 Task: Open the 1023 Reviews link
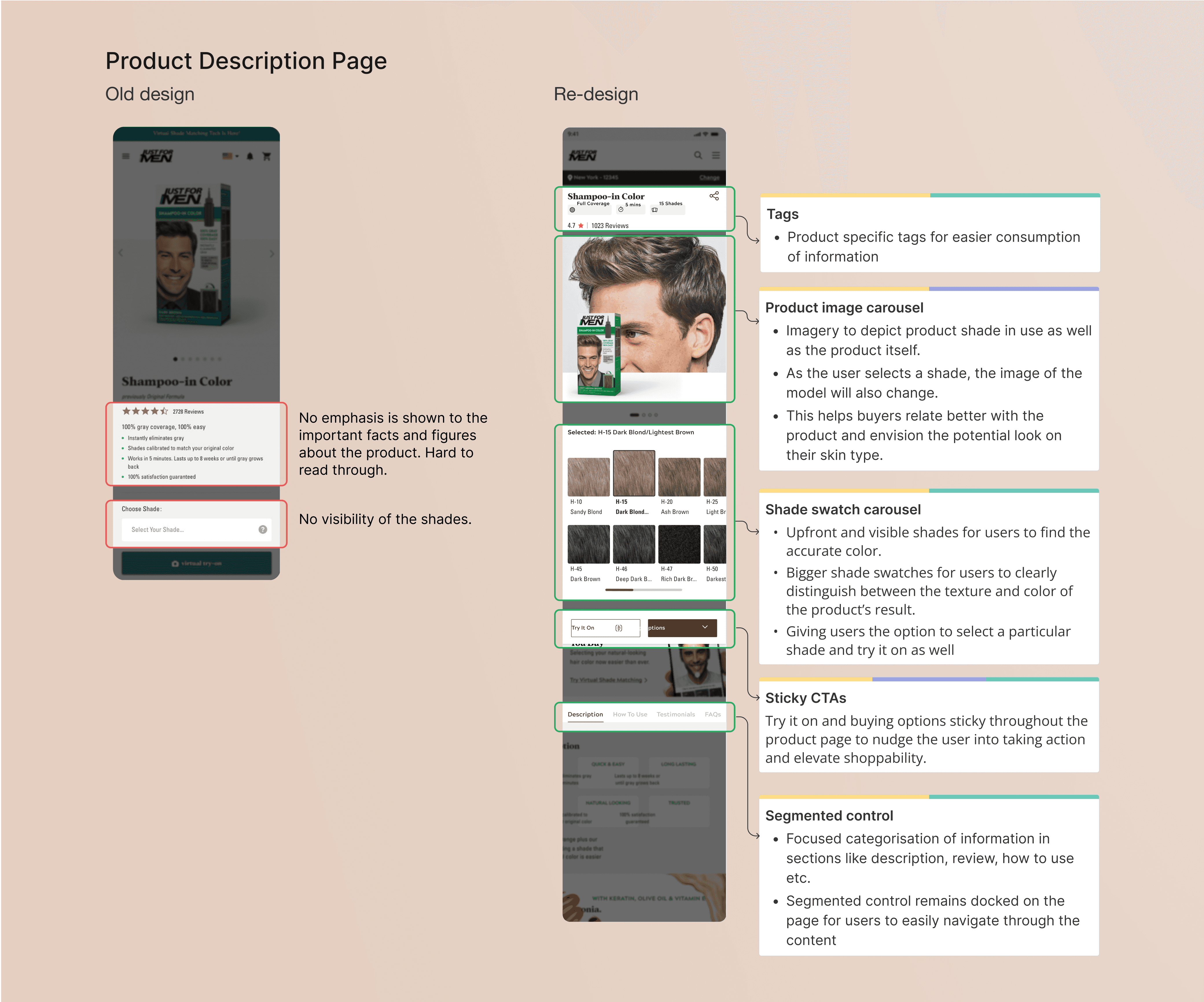pos(610,226)
